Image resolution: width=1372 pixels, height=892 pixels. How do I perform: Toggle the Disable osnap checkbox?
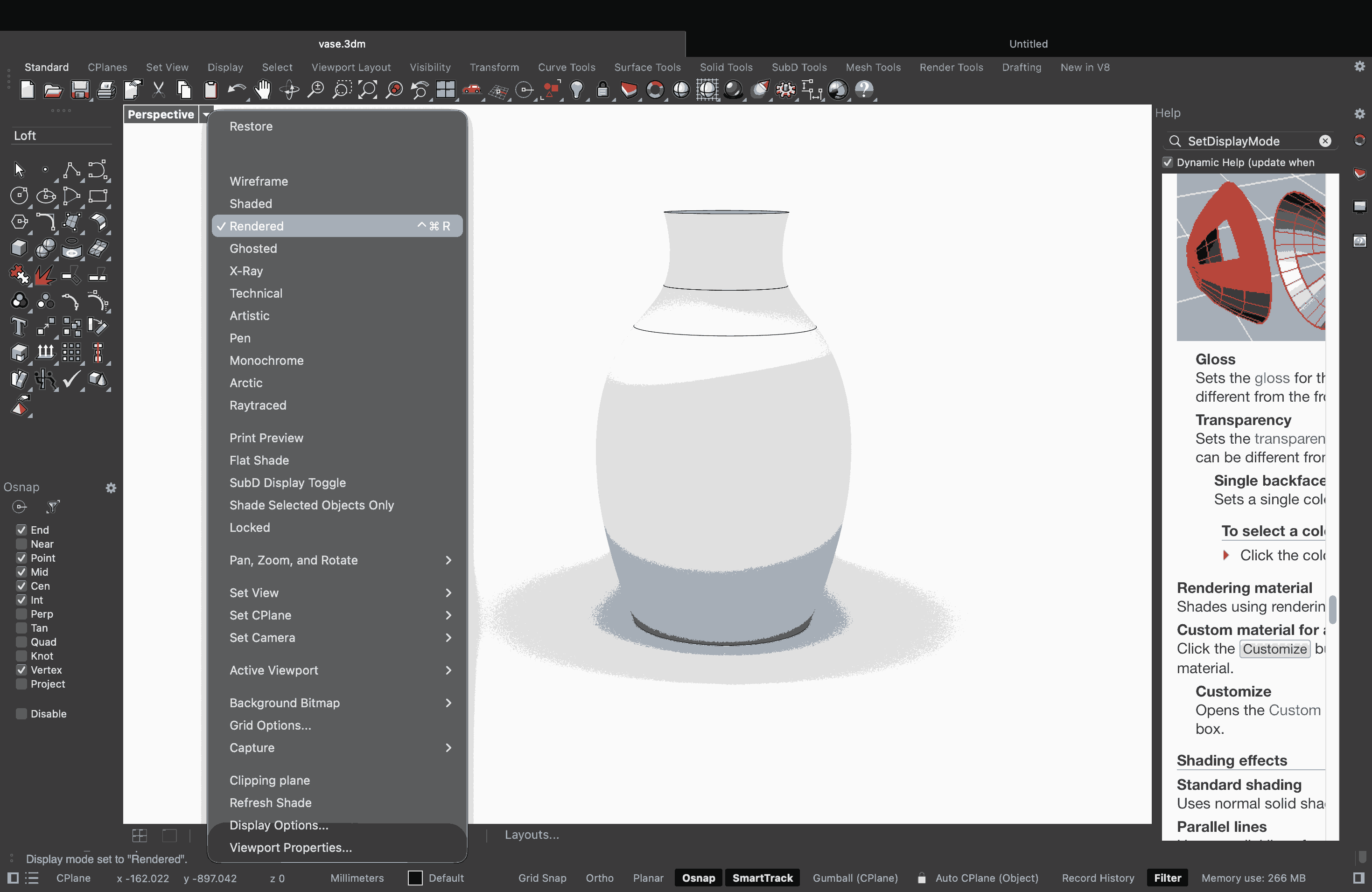pyautogui.click(x=21, y=713)
